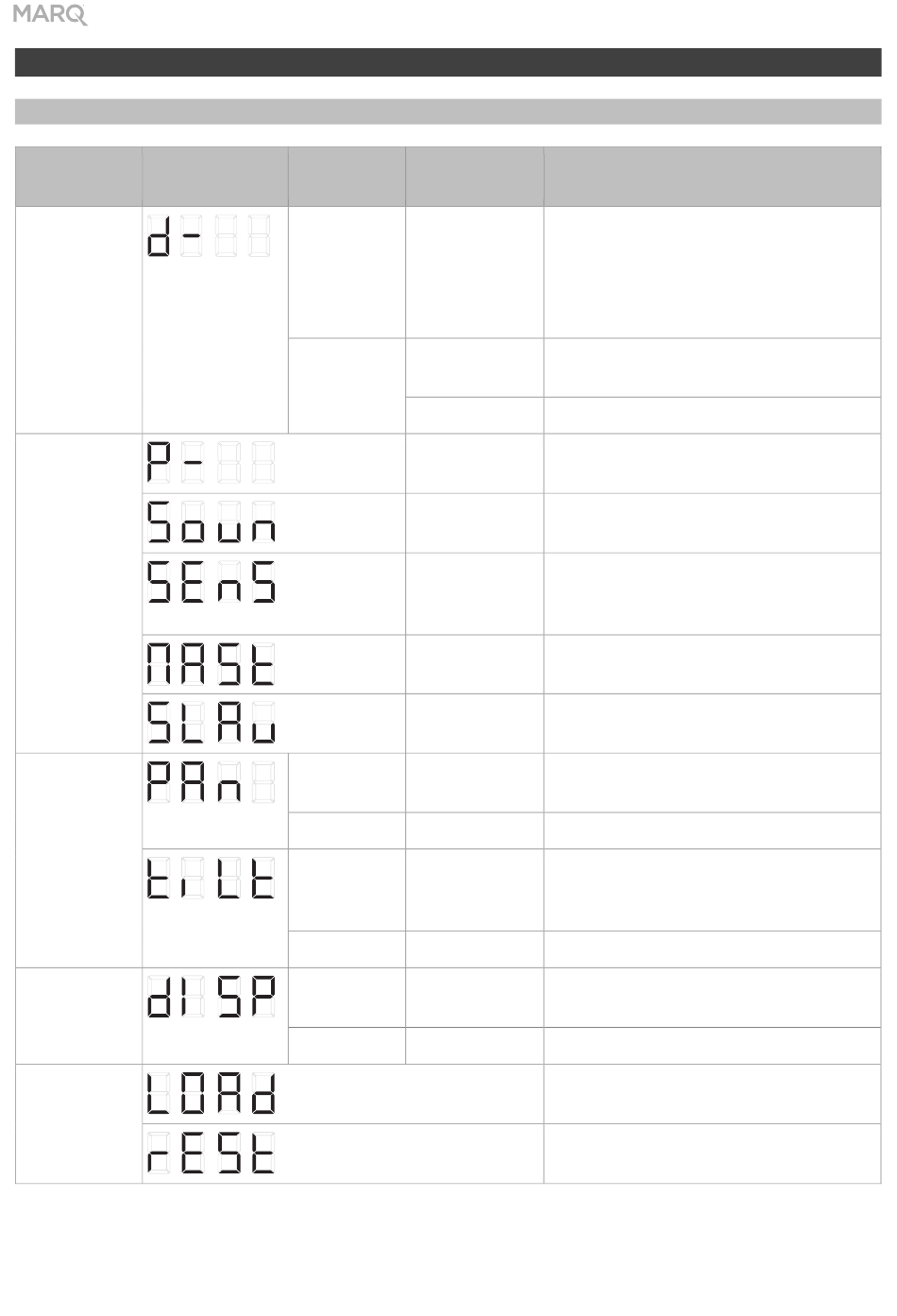
Task: Select the 'diSP' display graphic
Action: tap(211, 997)
